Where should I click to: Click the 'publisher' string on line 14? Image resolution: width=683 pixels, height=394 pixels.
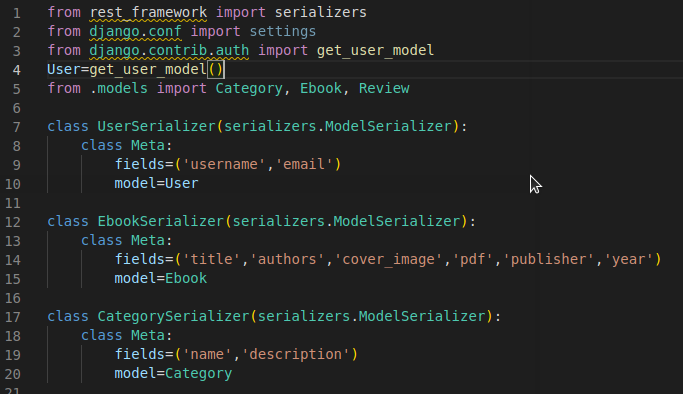[549, 259]
